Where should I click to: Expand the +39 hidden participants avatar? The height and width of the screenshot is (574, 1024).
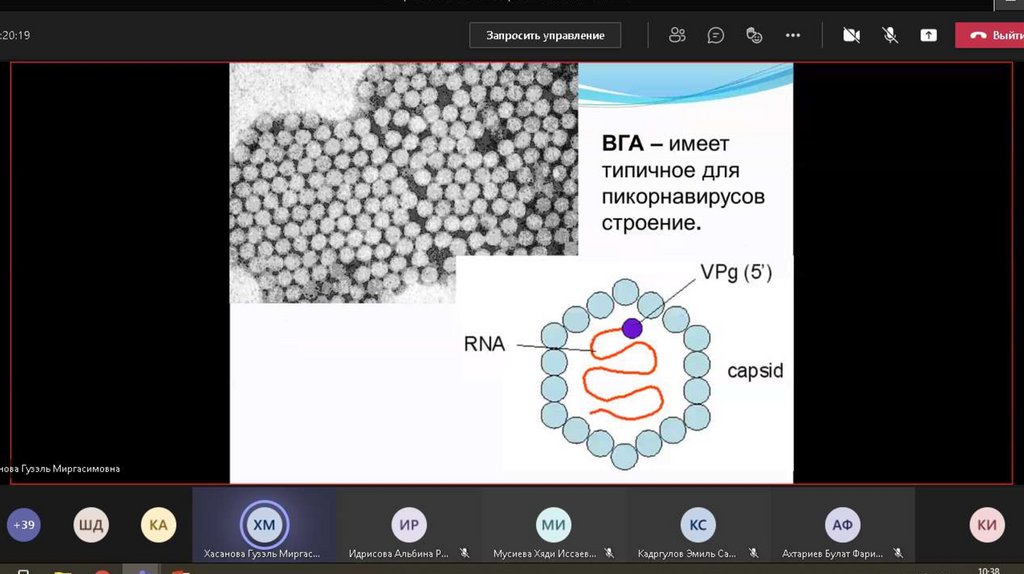pyautogui.click(x=24, y=524)
